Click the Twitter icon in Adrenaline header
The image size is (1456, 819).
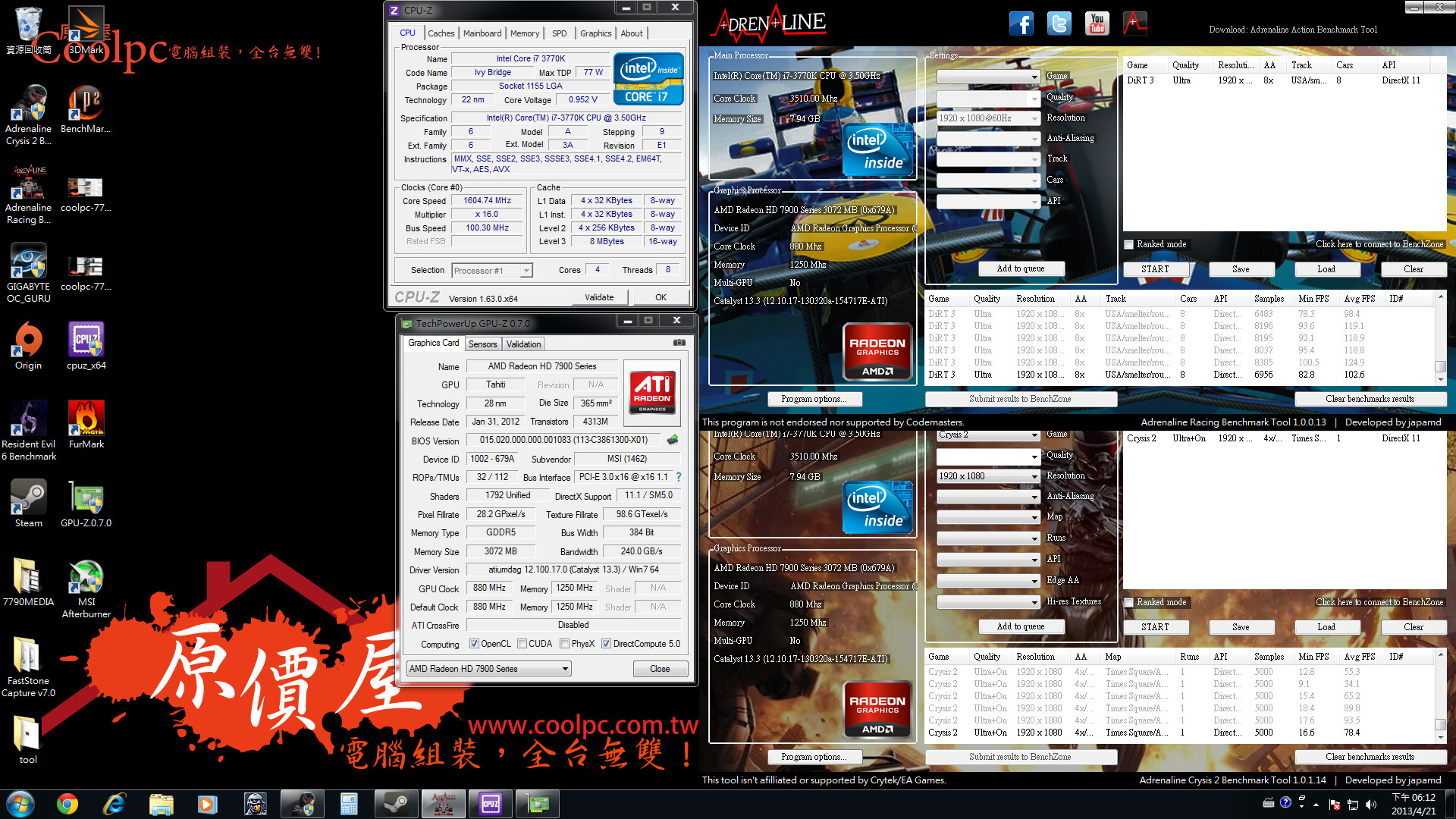coord(1059,24)
